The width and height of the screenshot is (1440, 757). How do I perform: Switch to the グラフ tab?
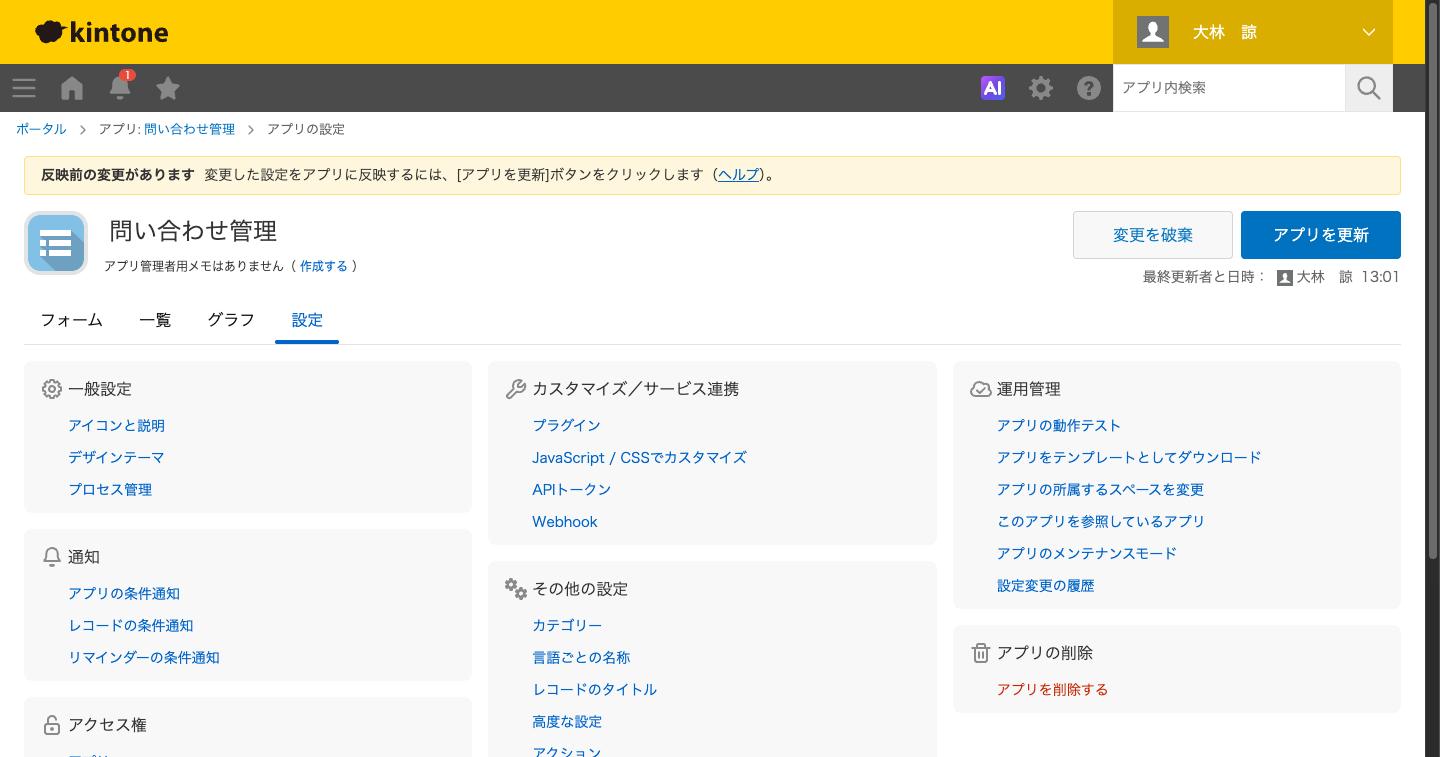231,320
